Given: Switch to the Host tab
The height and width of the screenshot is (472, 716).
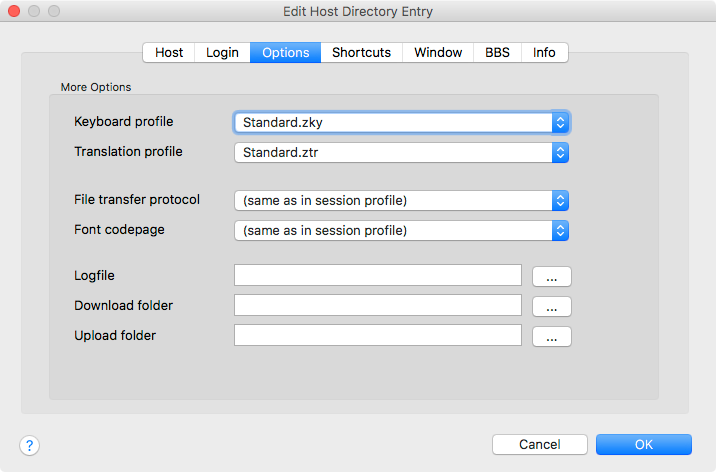Looking at the screenshot, I should [x=169, y=52].
